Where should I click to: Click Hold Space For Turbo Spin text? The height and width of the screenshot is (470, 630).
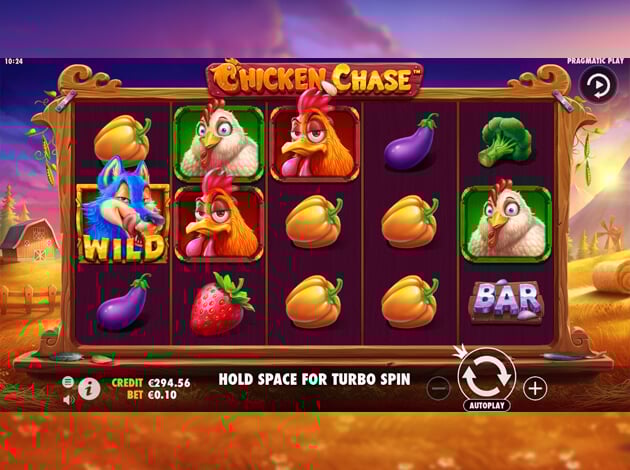click(315, 379)
